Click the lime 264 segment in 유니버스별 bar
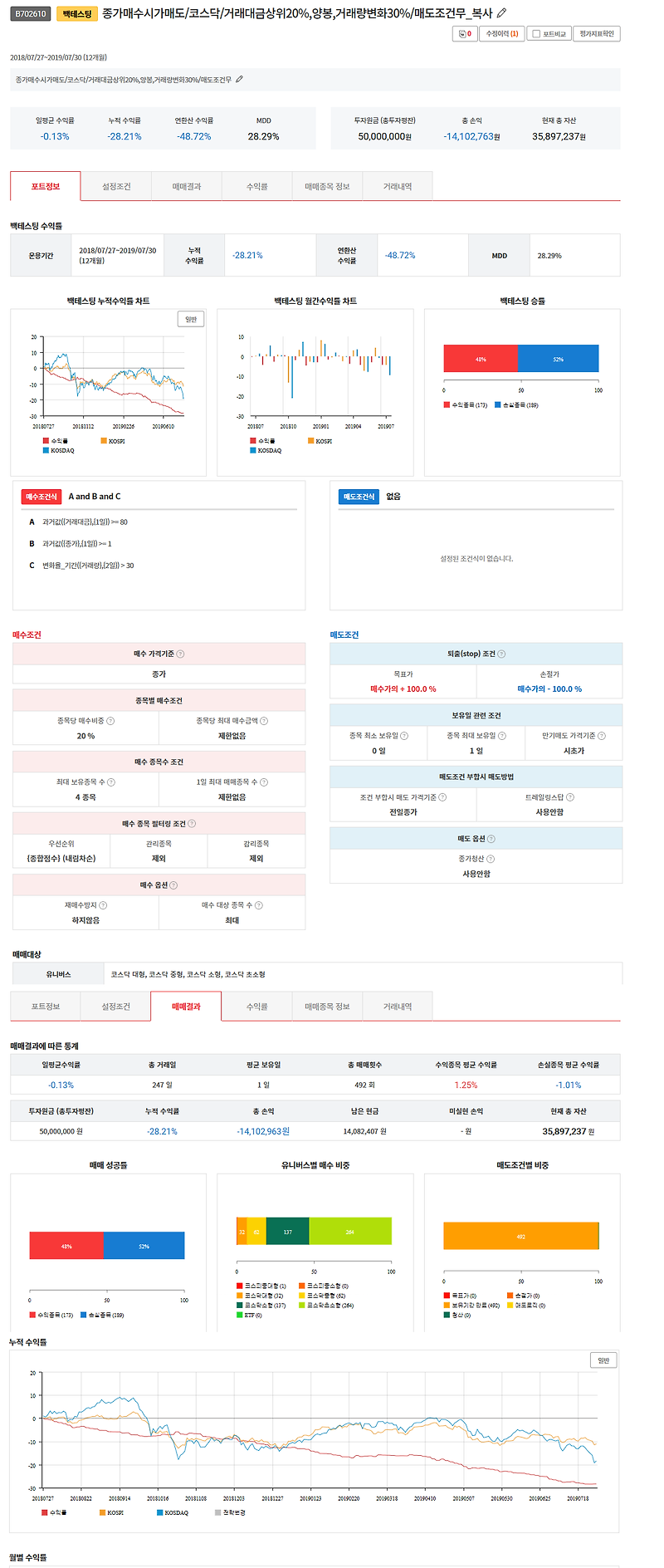 [x=350, y=1232]
